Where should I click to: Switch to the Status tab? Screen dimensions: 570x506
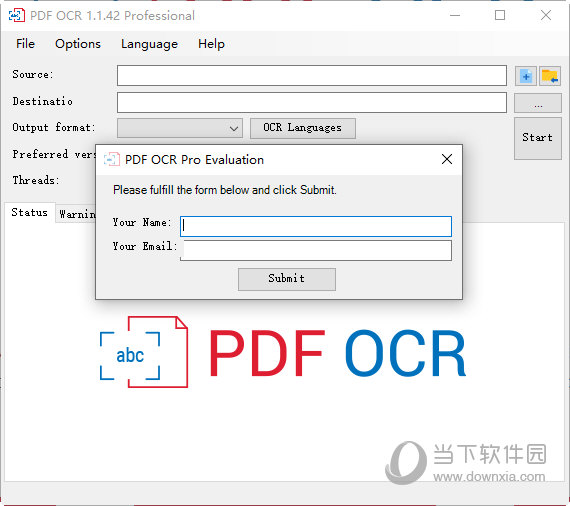(x=30, y=212)
